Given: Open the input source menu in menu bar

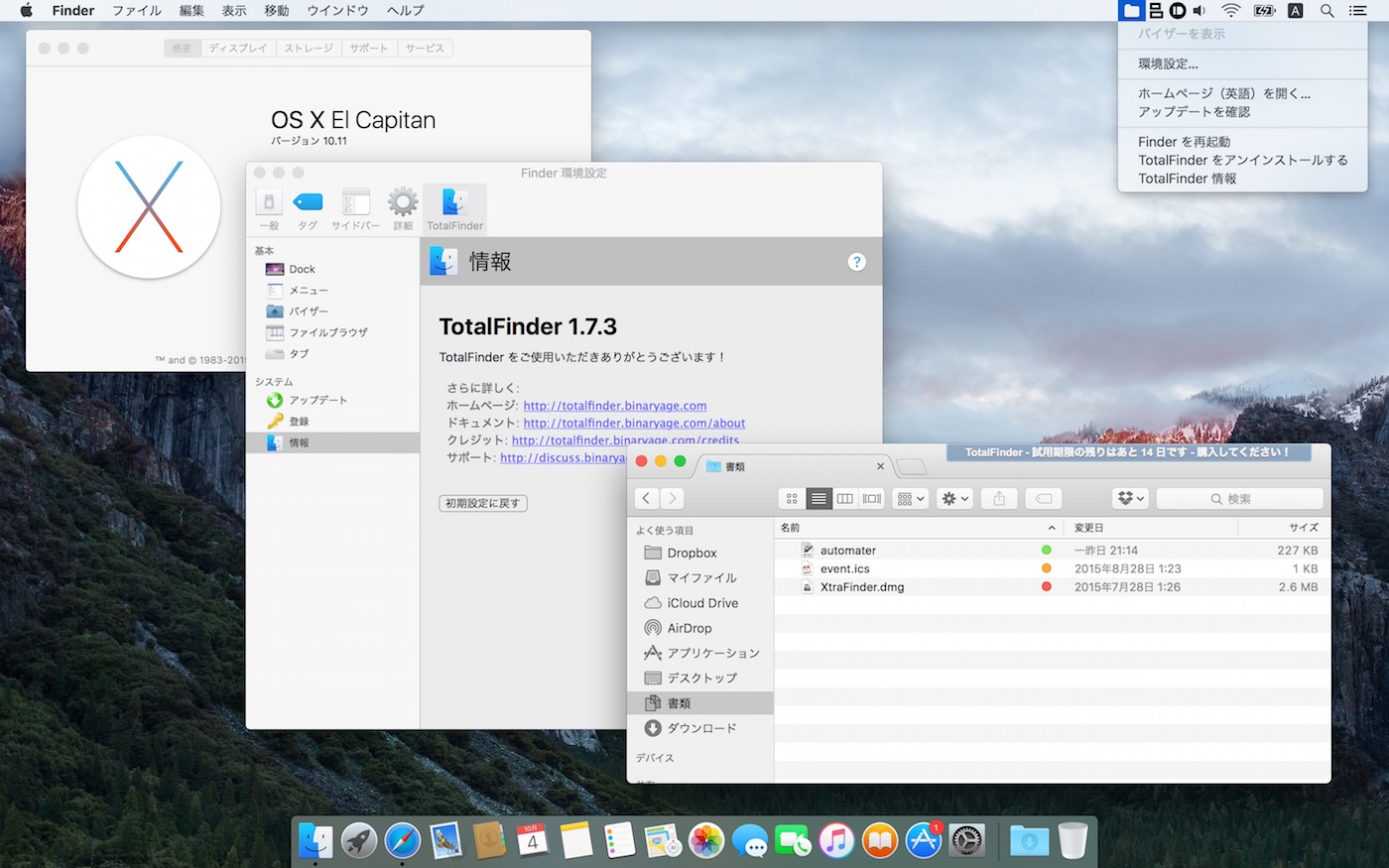Looking at the screenshot, I should tap(1296, 11).
